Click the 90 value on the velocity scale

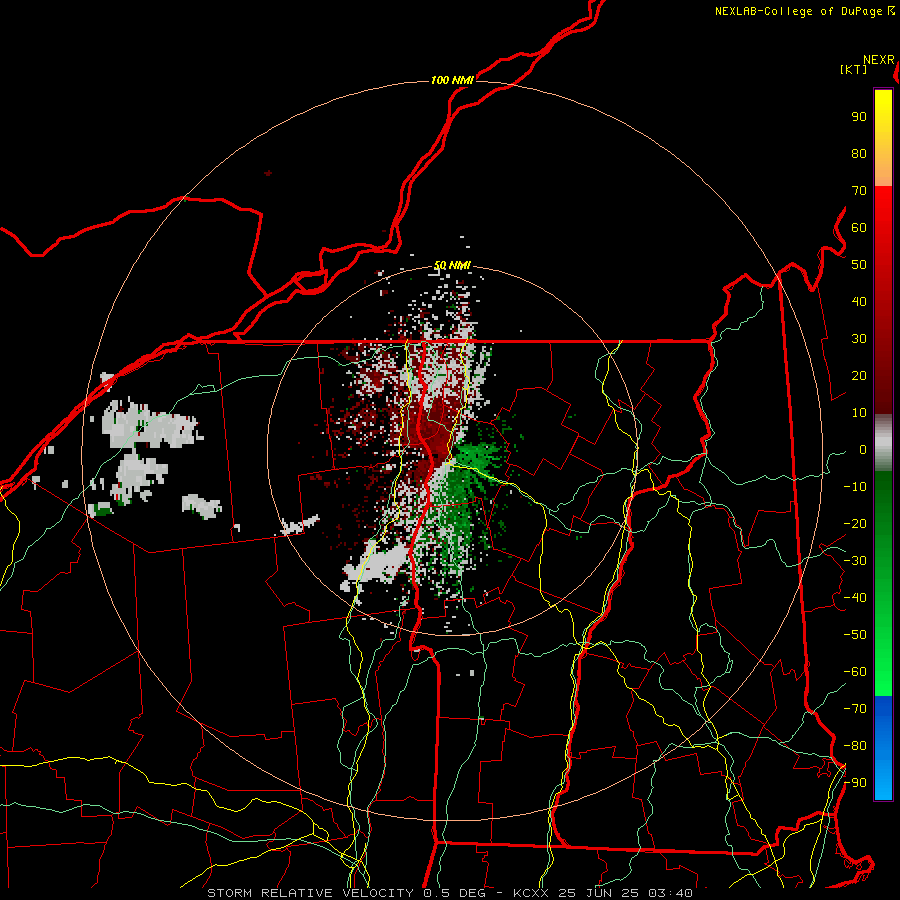(859, 117)
